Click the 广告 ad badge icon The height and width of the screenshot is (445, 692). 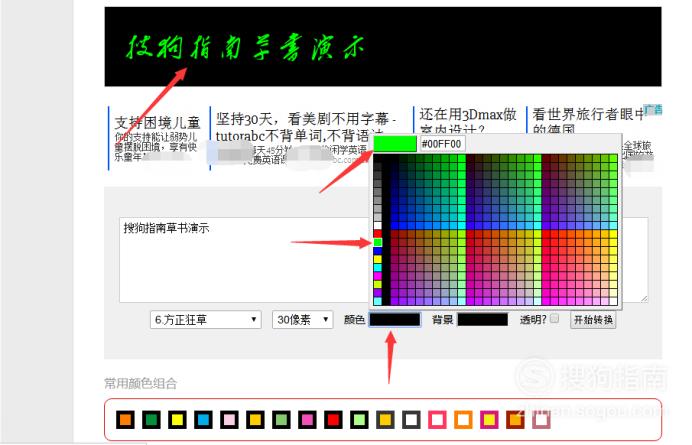pos(653,109)
